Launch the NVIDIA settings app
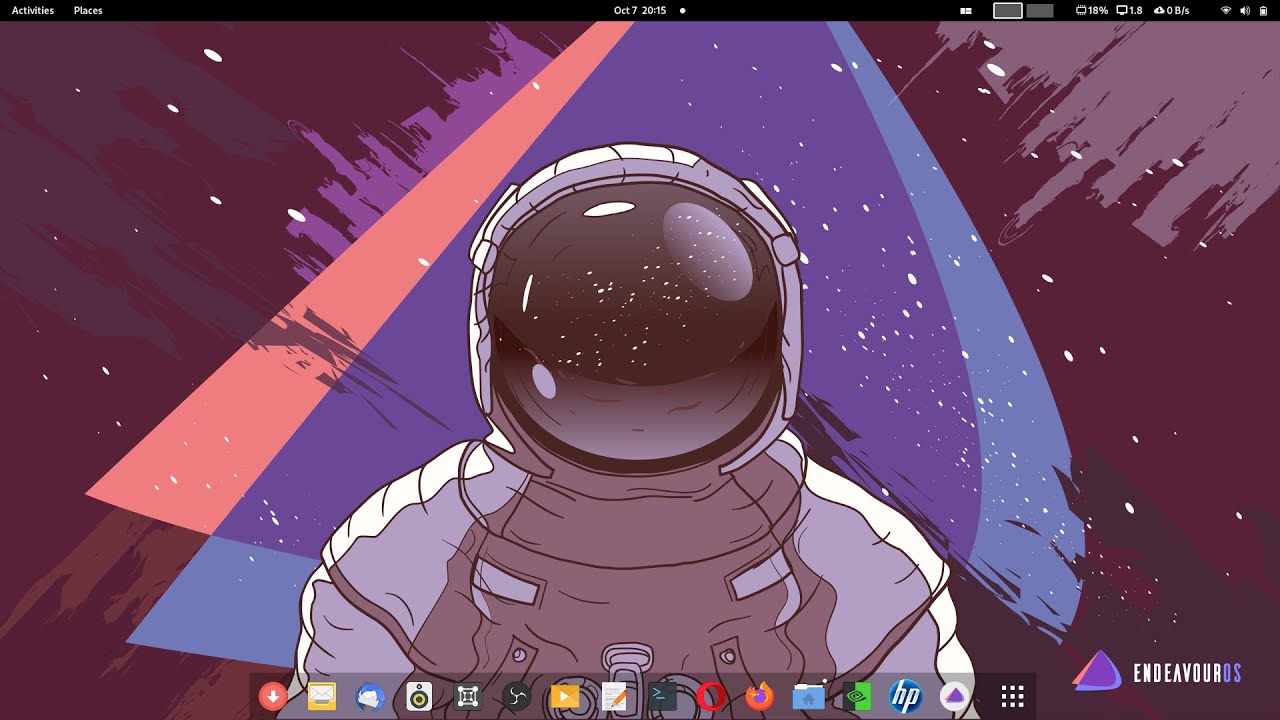This screenshot has width=1280, height=720. point(857,696)
